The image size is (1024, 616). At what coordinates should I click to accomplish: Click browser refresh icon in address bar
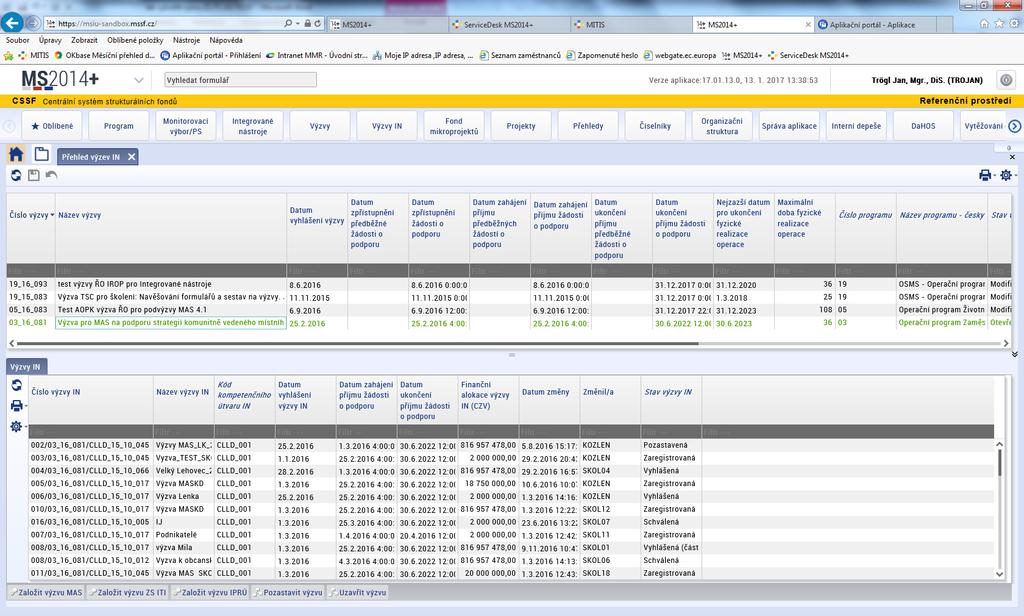318,24
